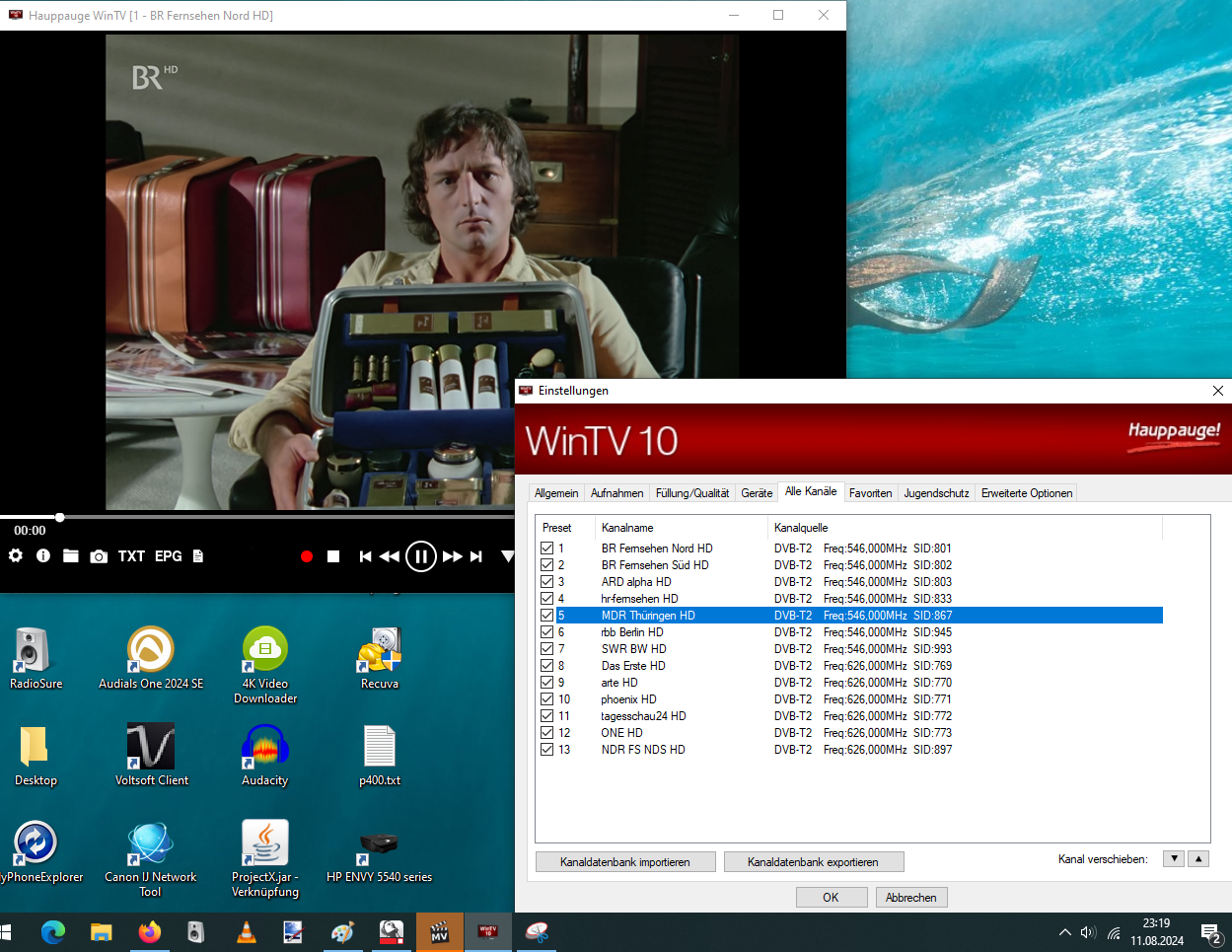Switch to the Allgemein tab

(556, 493)
